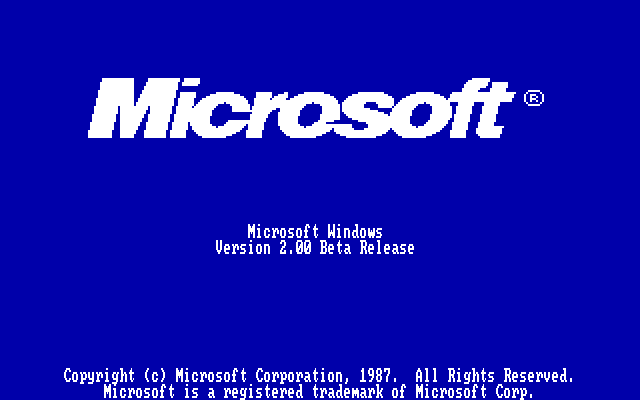Click the 'Version 2.00 Beta Release' line
The height and width of the screenshot is (400, 640).
click(x=315, y=248)
